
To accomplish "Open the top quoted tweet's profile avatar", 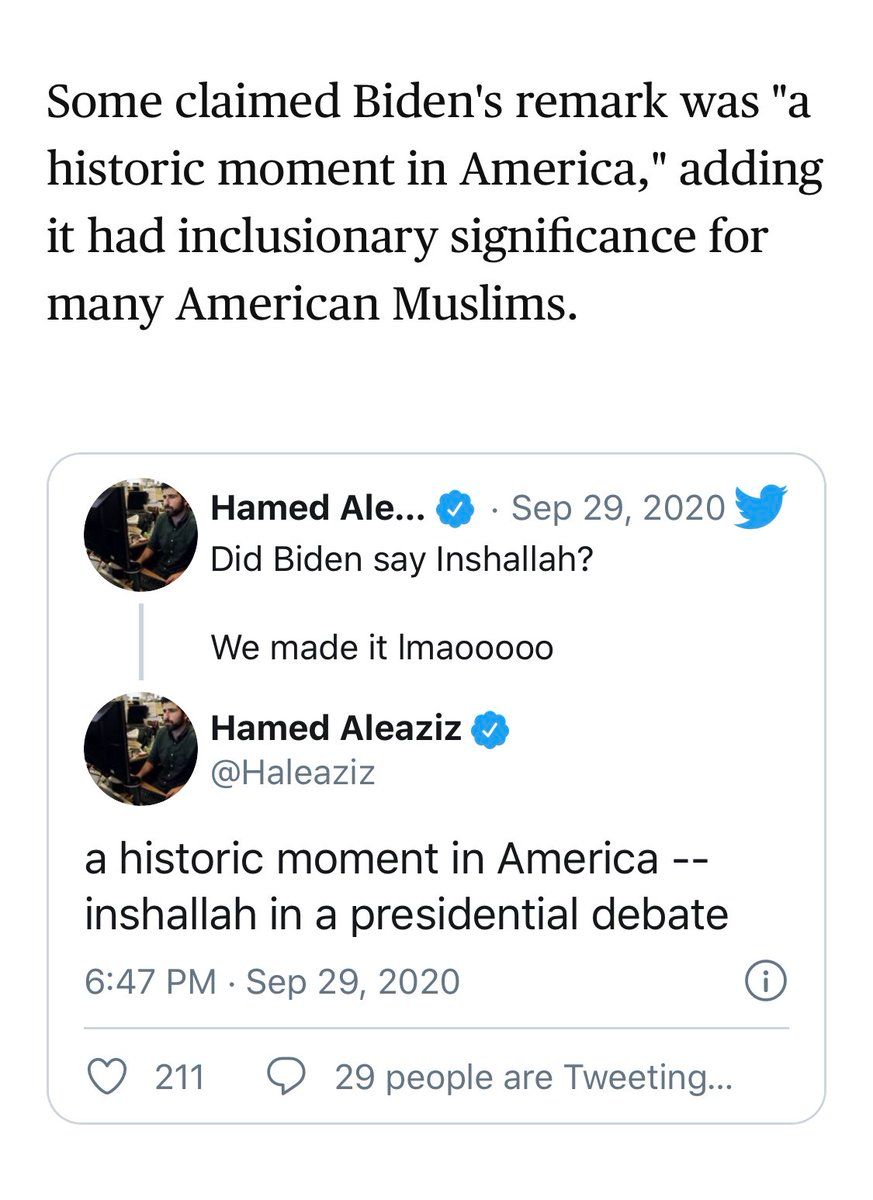I will [x=140, y=534].
